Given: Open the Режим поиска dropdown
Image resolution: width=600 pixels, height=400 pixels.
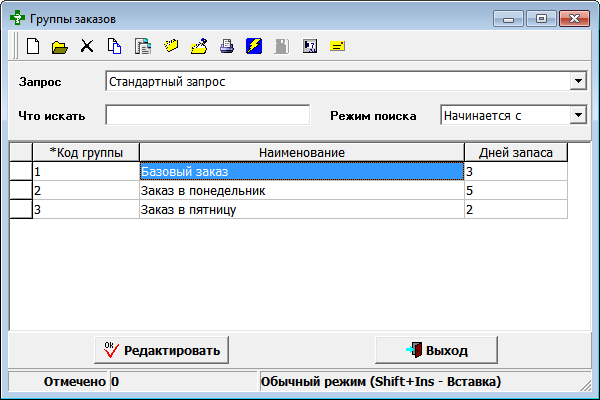Looking at the screenshot, I should 577,115.
